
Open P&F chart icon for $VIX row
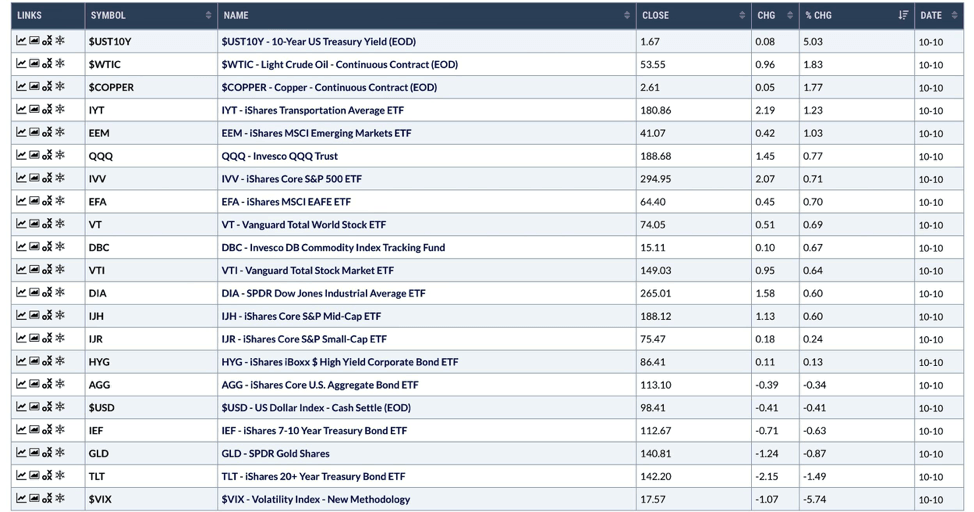[47, 498]
